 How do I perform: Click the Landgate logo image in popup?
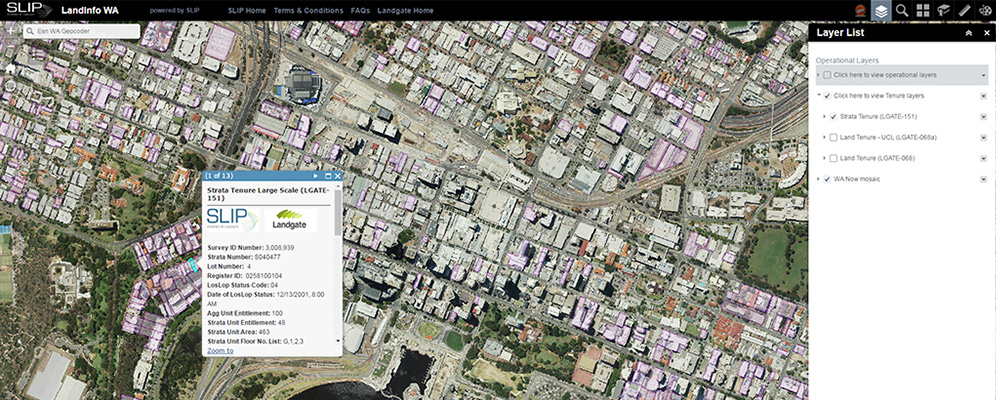click(x=290, y=220)
